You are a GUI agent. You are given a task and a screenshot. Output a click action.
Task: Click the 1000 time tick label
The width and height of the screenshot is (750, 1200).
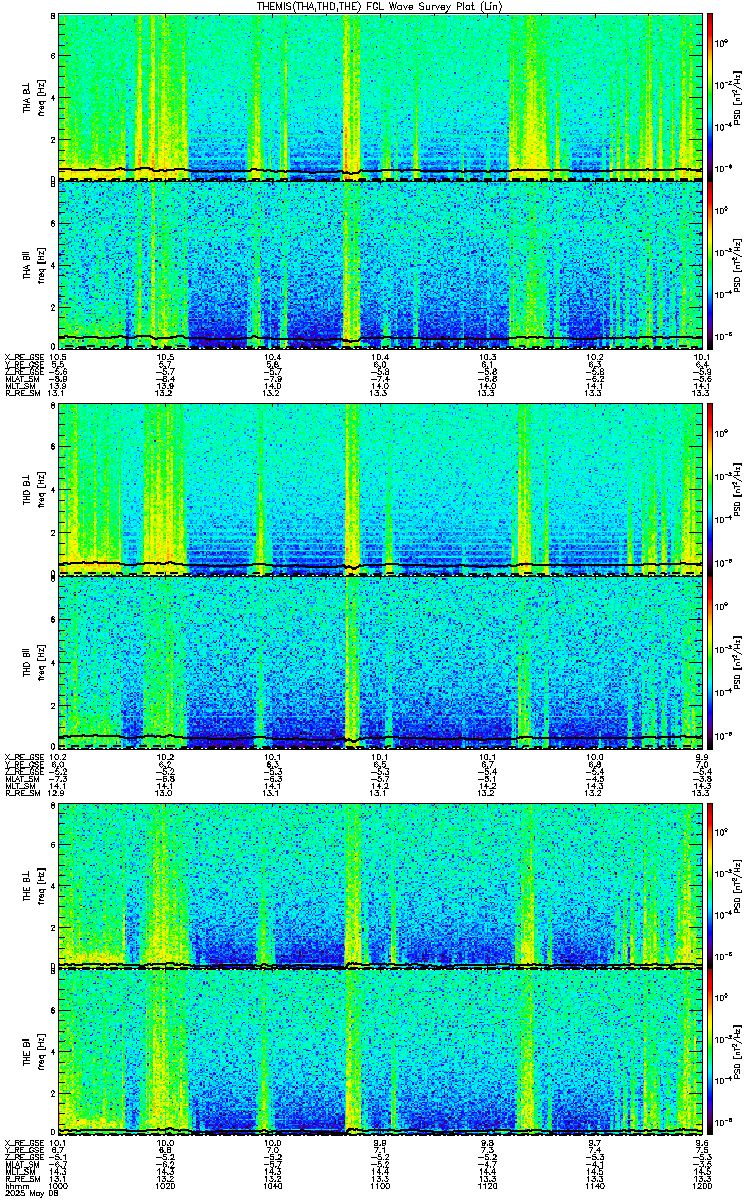point(58,1186)
